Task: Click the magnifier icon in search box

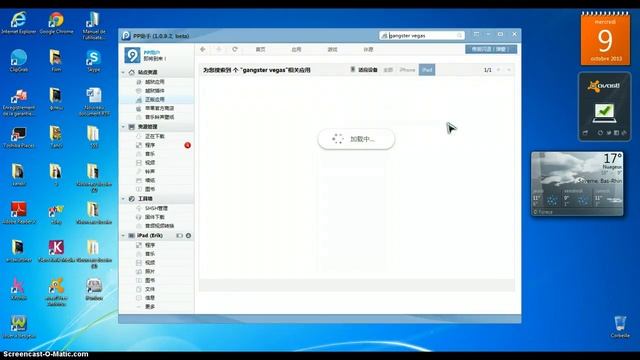Action: (x=459, y=36)
